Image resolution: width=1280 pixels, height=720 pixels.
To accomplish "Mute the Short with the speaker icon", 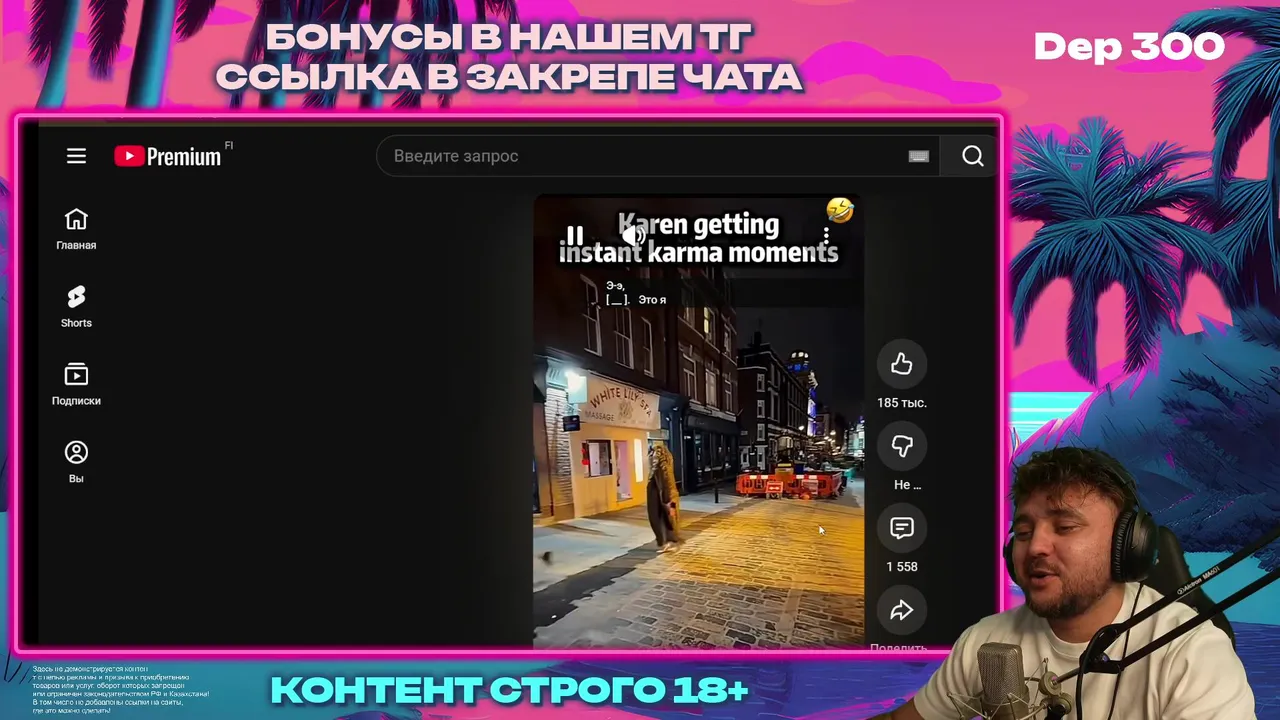I will (x=632, y=236).
